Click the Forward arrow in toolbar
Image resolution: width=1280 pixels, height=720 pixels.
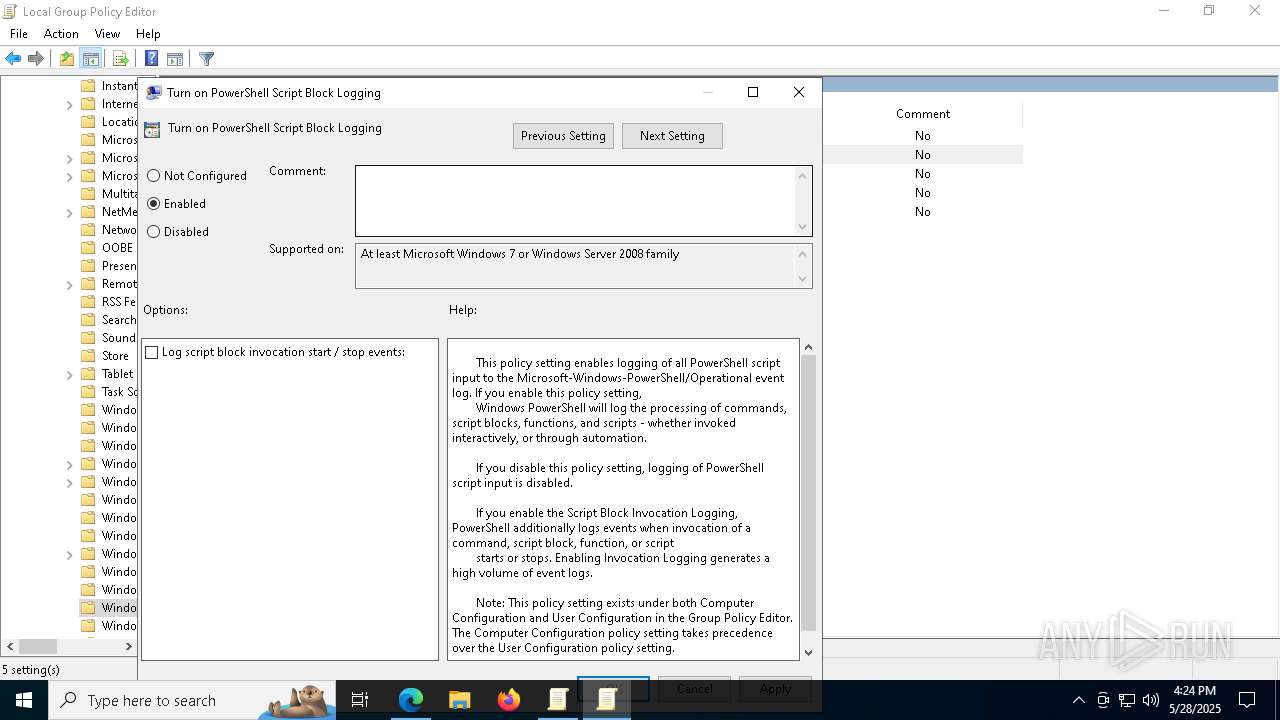pos(36,59)
